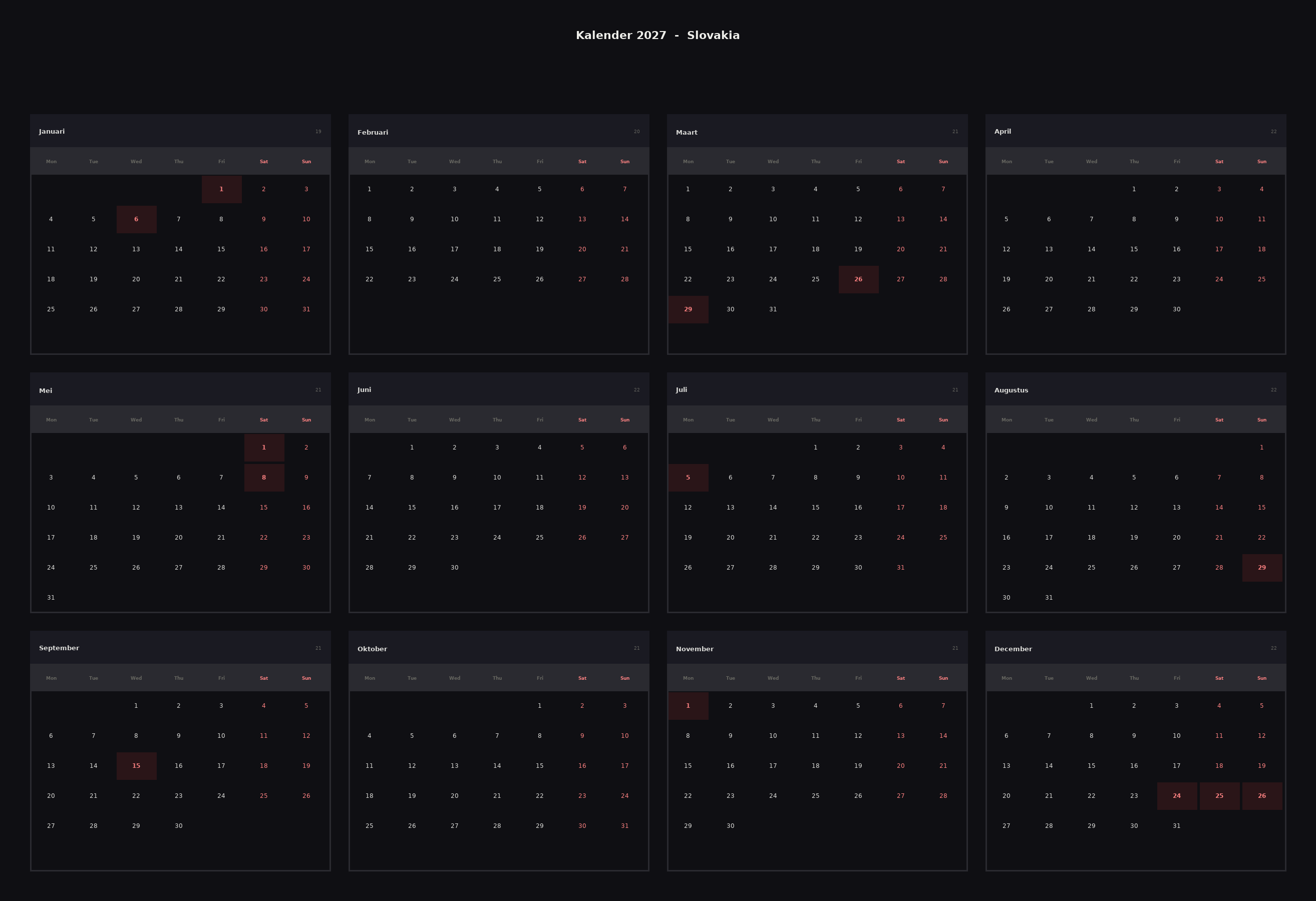The width and height of the screenshot is (1316, 901).
Task: Click March 26 holiday cell
Action: coord(858,279)
